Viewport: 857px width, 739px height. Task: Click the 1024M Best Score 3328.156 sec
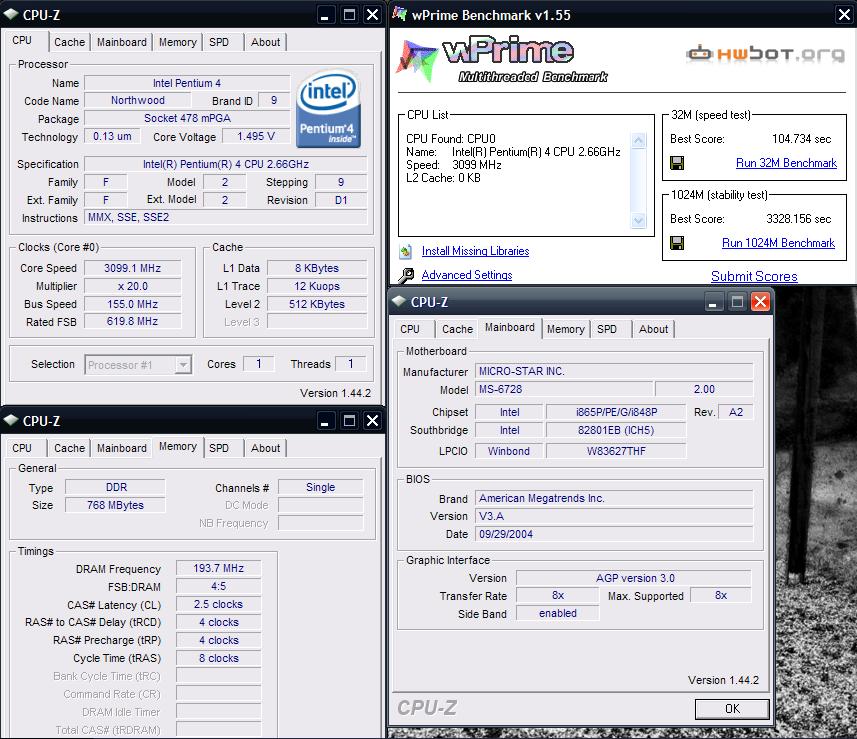[x=799, y=219]
